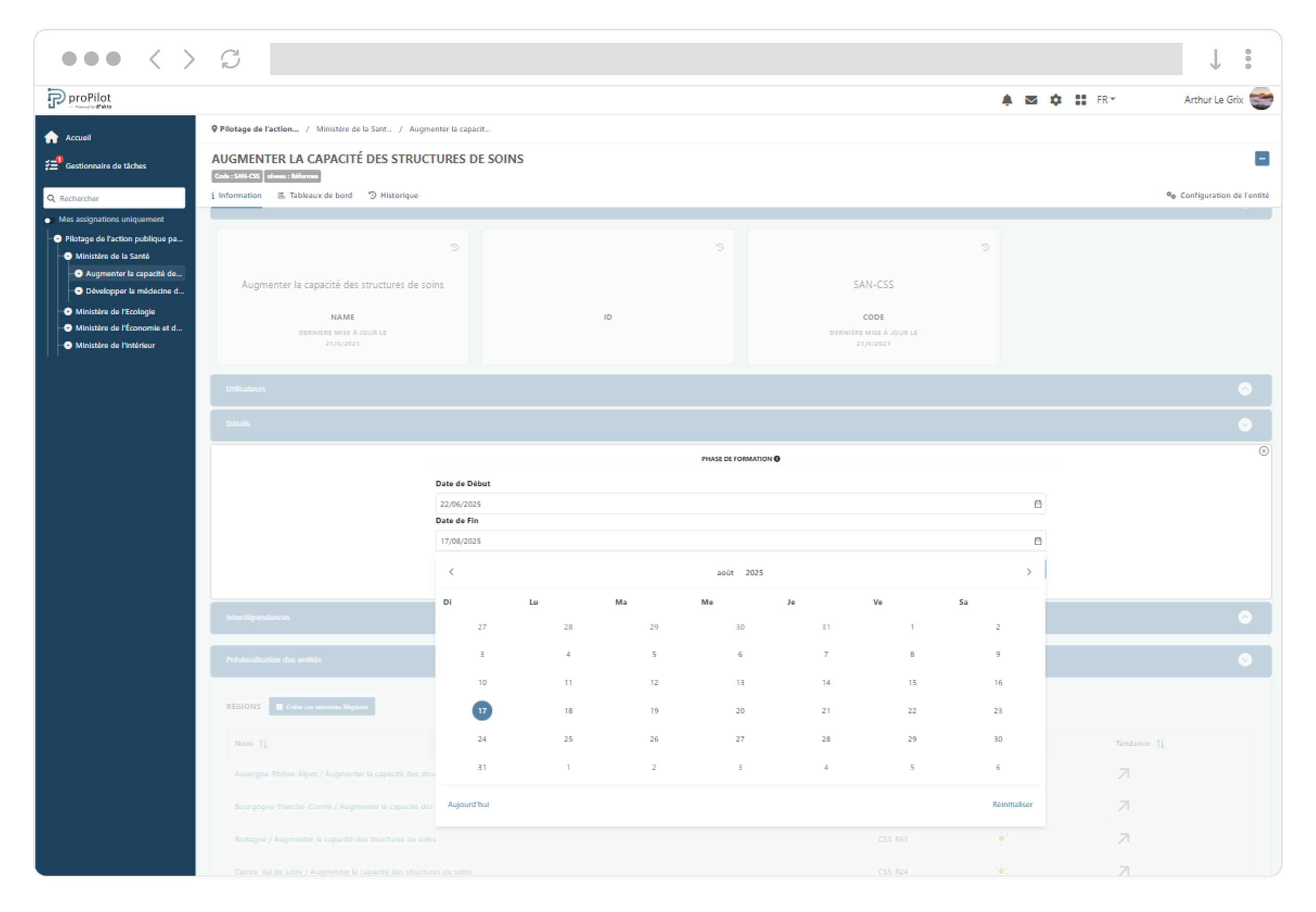Viewport: 1316px width, 912px height.
Task: Select August 22 in the calendar
Action: 912,711
